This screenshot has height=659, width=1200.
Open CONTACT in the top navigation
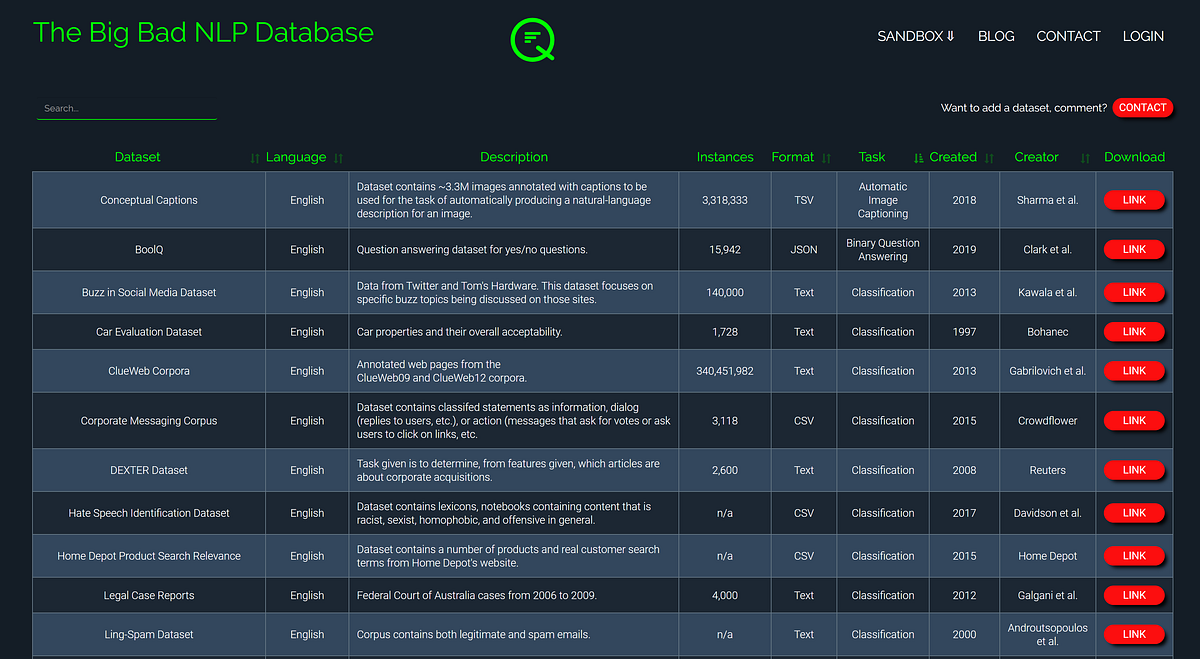point(1068,36)
